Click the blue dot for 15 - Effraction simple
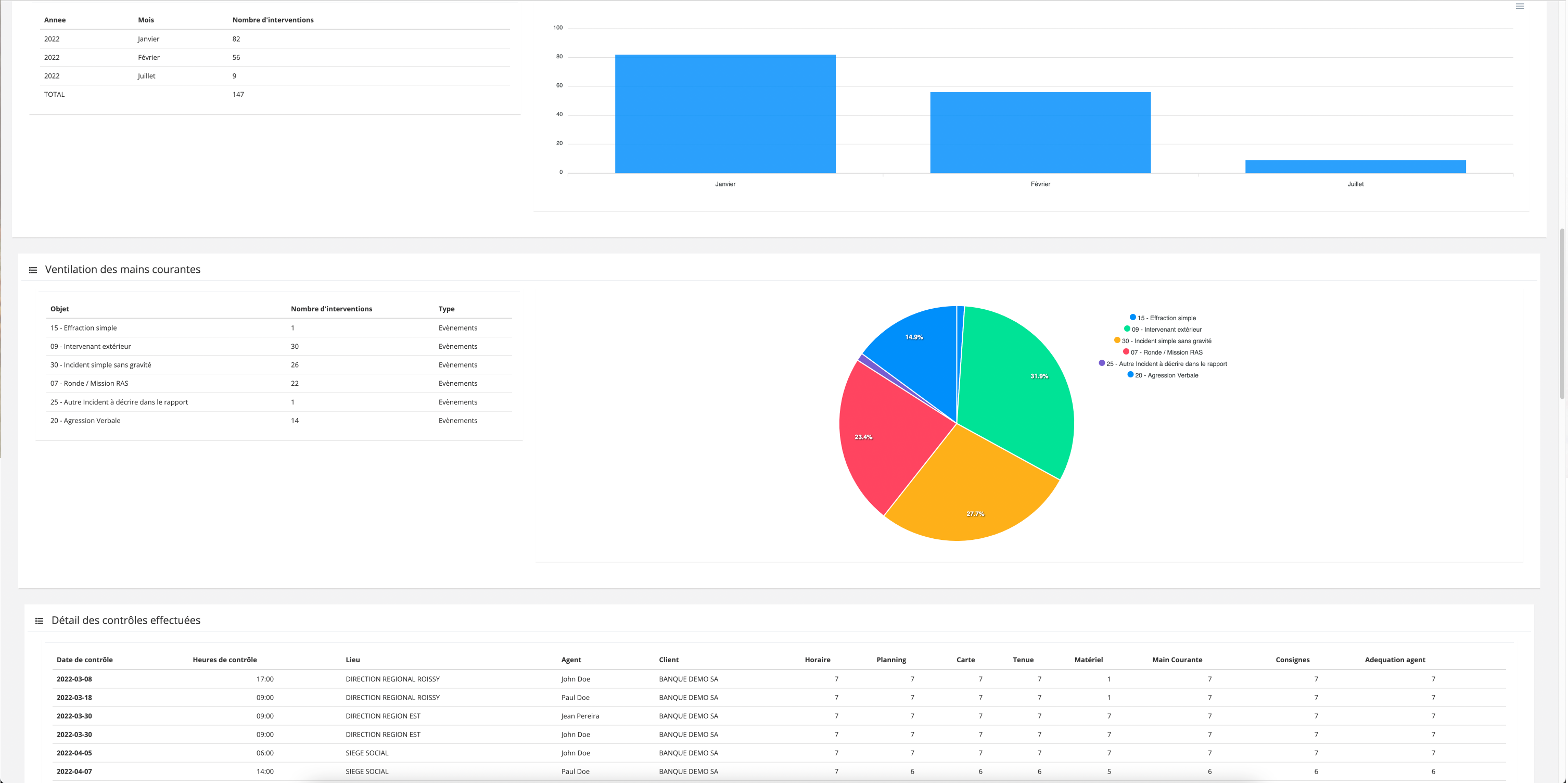The image size is (1568, 783). [x=1132, y=317]
